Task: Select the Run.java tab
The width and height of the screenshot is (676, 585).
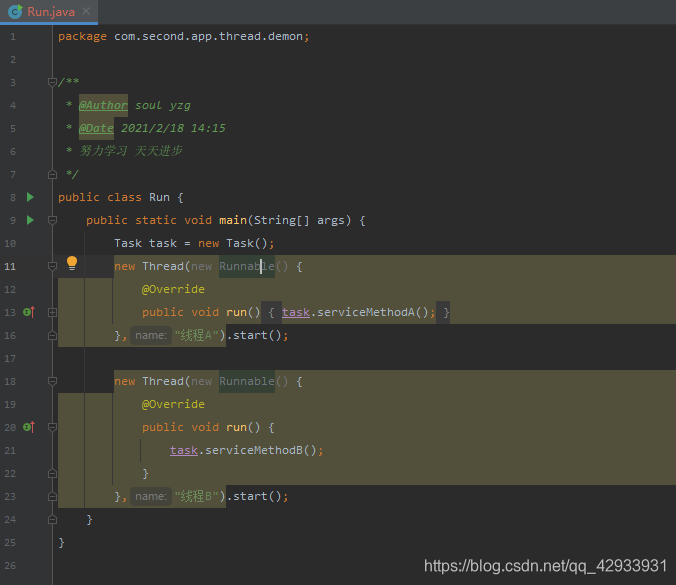Action: pos(49,12)
